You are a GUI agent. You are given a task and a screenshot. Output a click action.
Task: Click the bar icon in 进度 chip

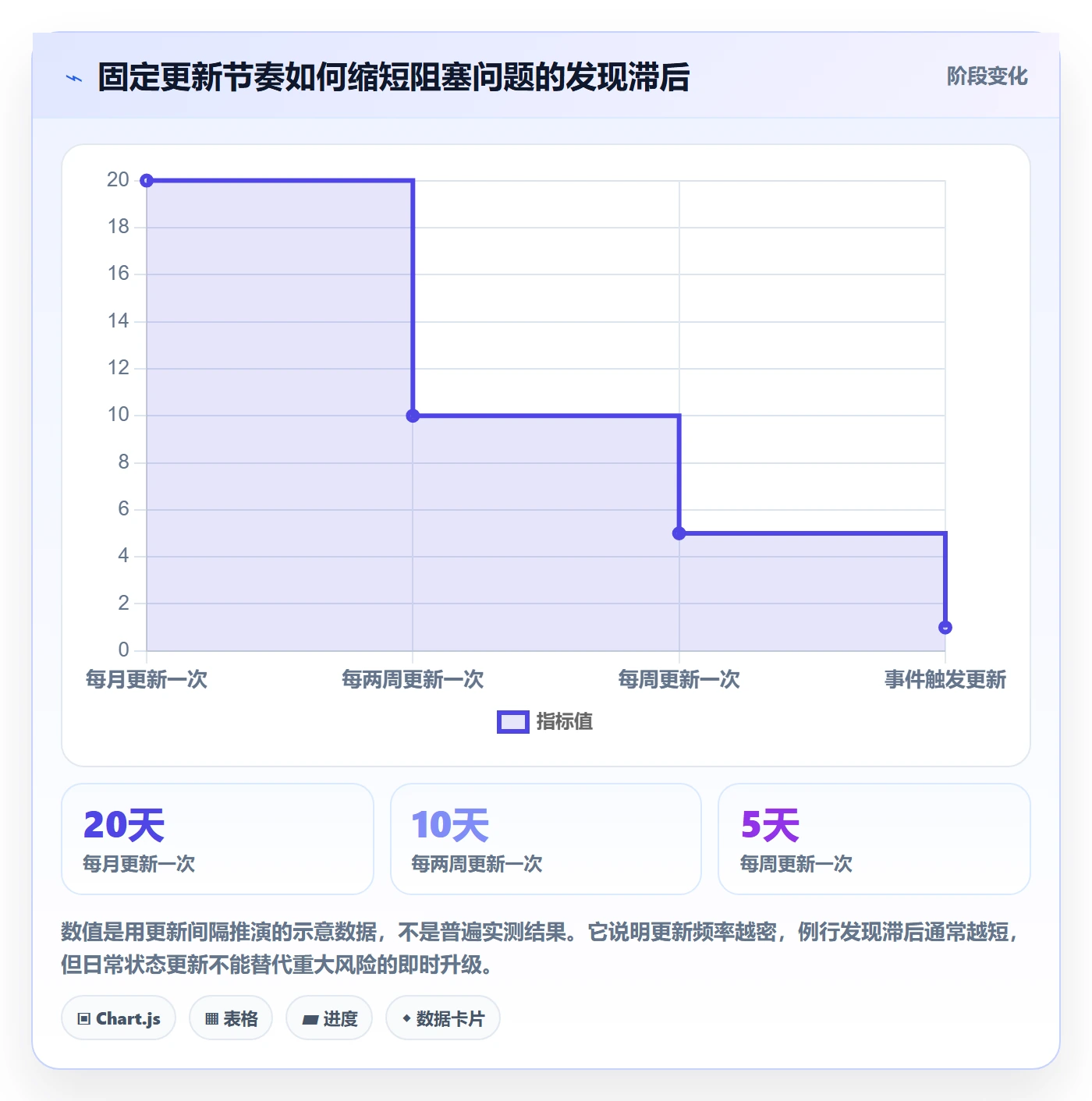click(x=310, y=1019)
